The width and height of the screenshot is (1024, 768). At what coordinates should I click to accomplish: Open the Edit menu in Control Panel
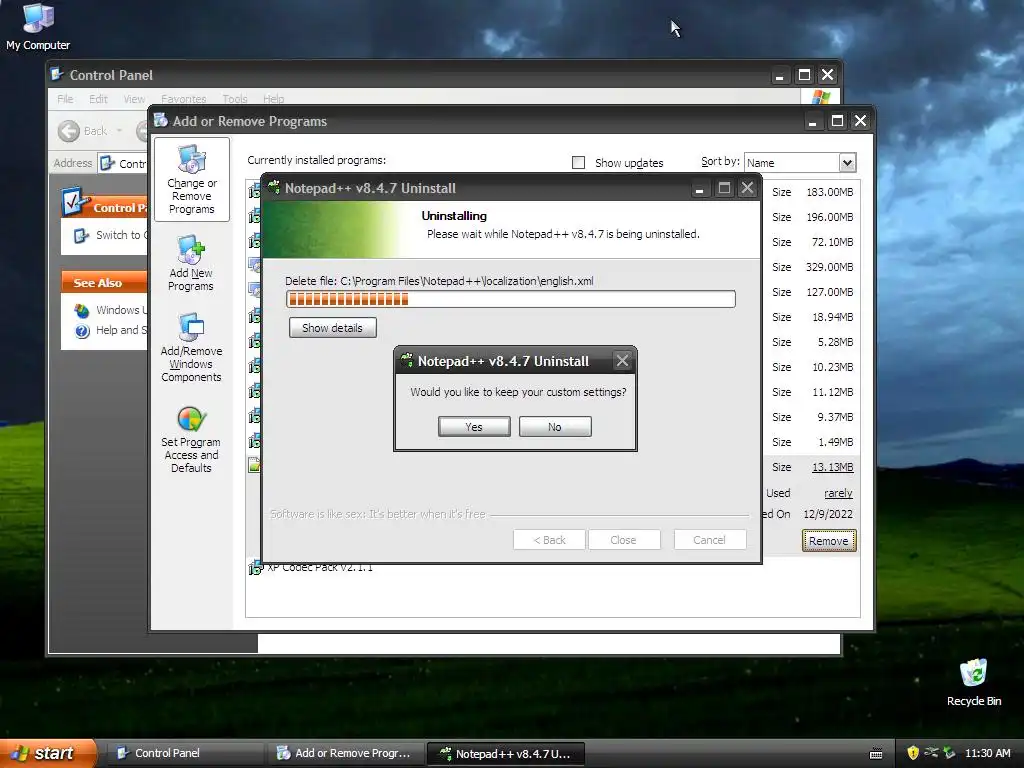(x=99, y=99)
